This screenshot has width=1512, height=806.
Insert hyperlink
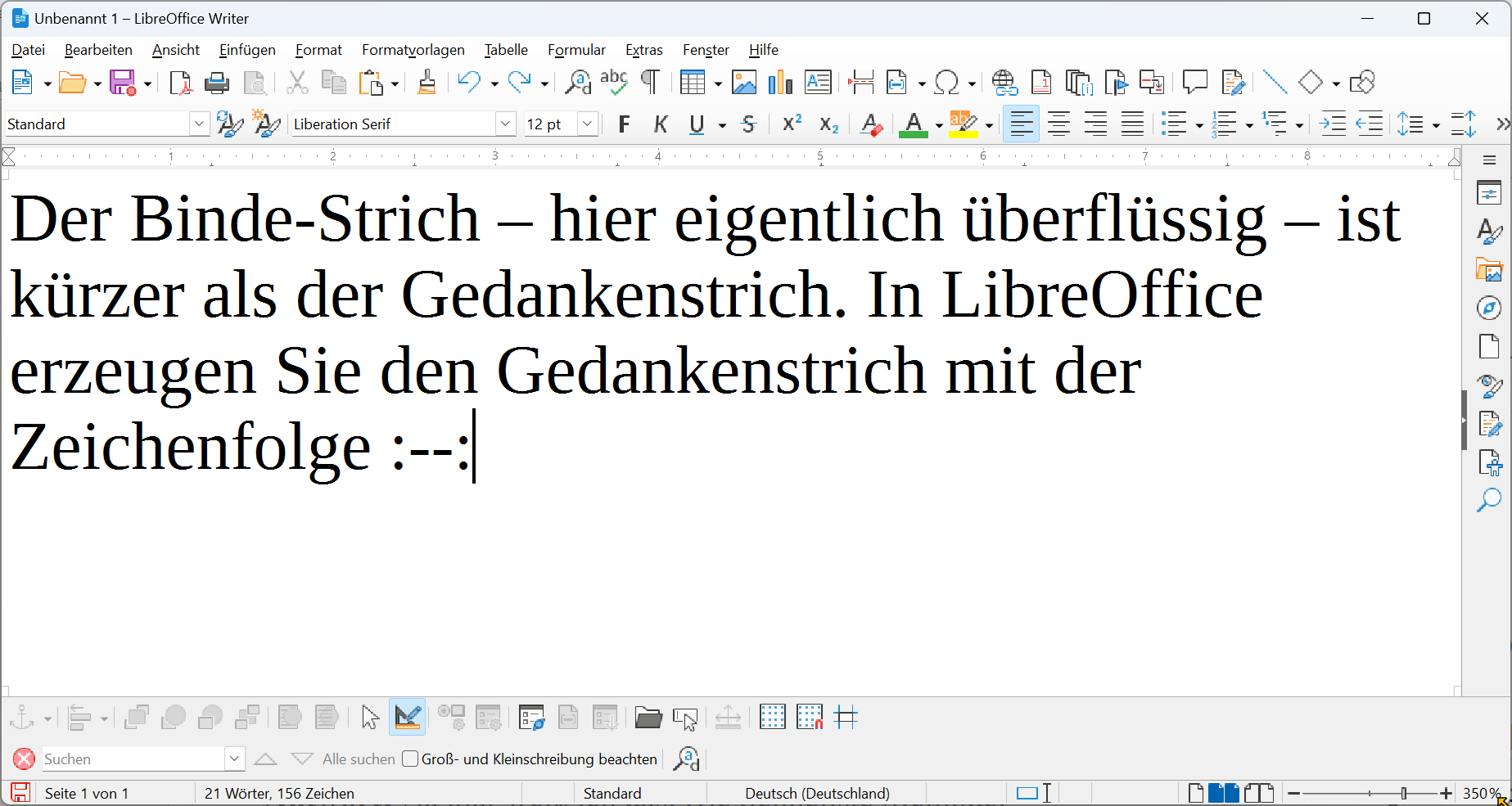click(x=1004, y=83)
